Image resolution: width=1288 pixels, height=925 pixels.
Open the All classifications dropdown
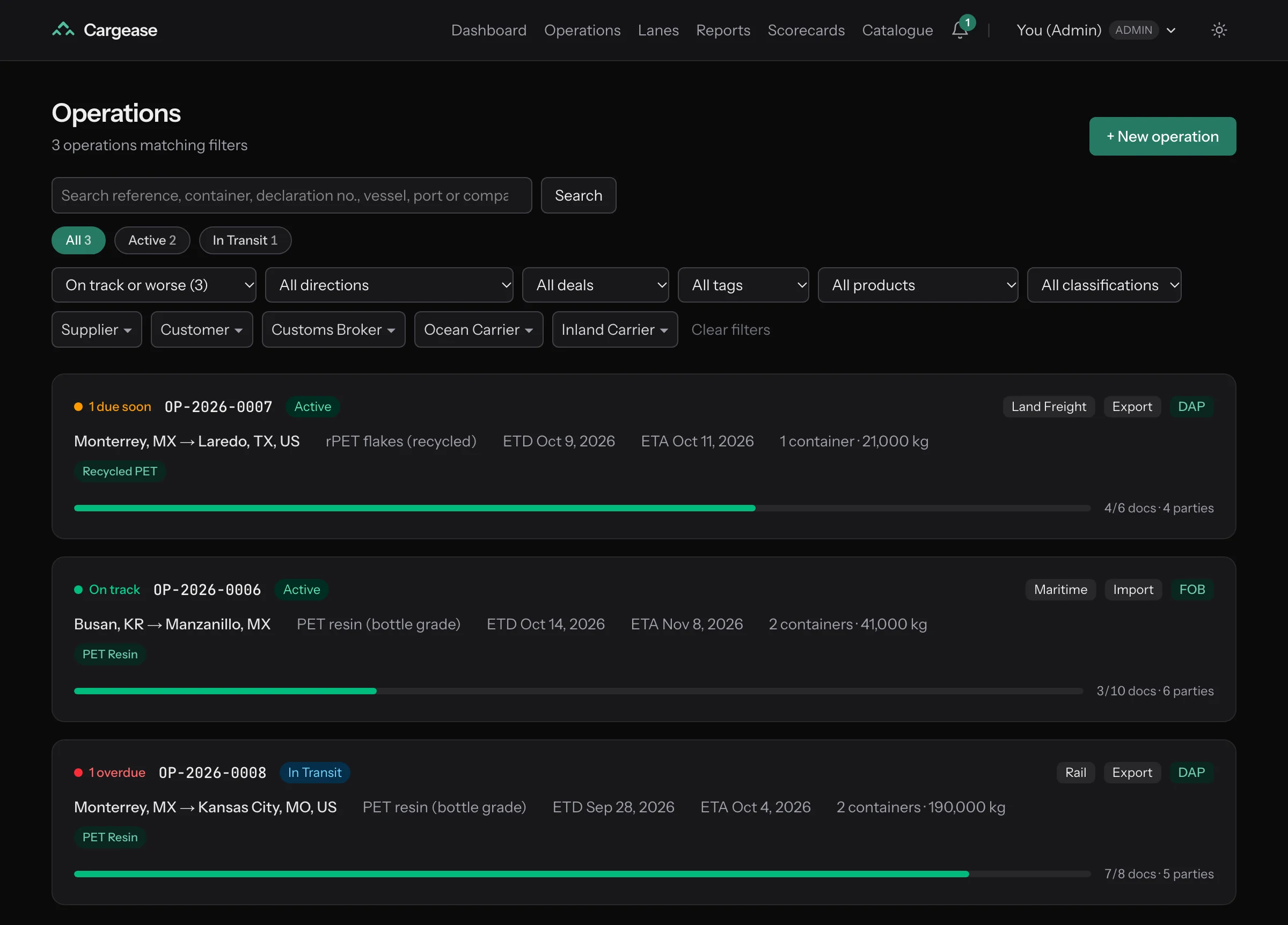1103,285
